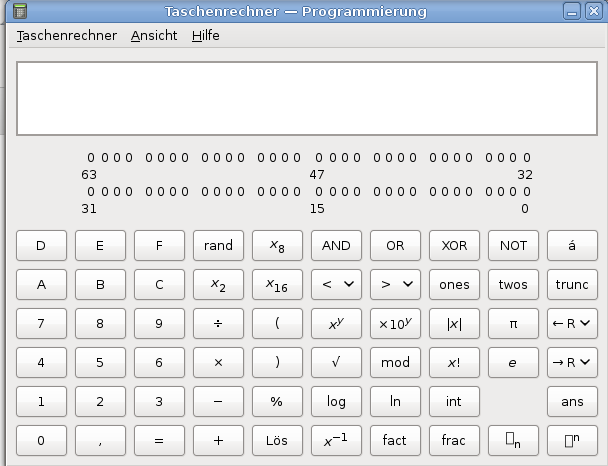Image resolution: width=608 pixels, height=466 pixels.
Task: Click the log button
Action: click(x=336, y=401)
